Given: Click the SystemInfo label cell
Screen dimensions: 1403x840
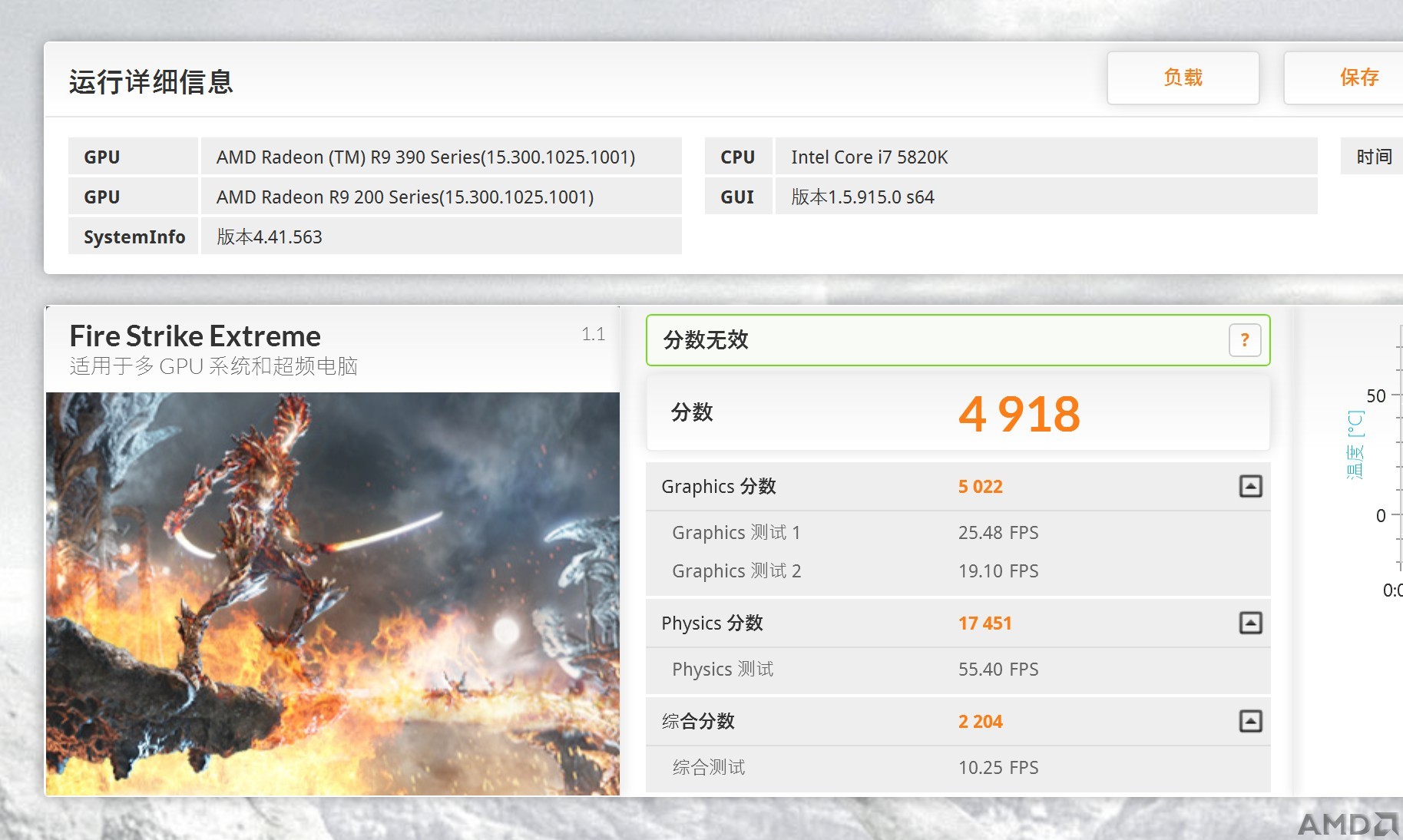Looking at the screenshot, I should click(x=134, y=236).
